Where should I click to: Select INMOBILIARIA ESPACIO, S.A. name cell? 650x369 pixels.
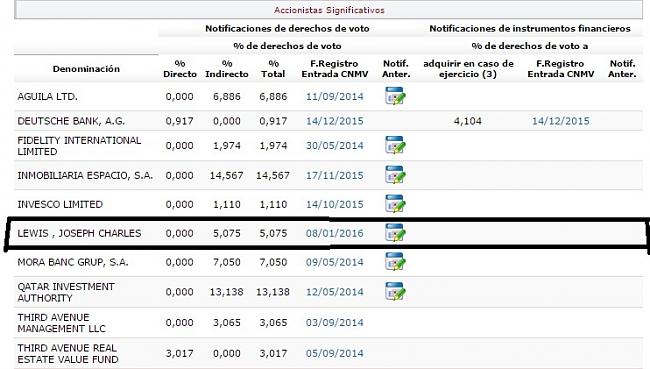(x=85, y=175)
